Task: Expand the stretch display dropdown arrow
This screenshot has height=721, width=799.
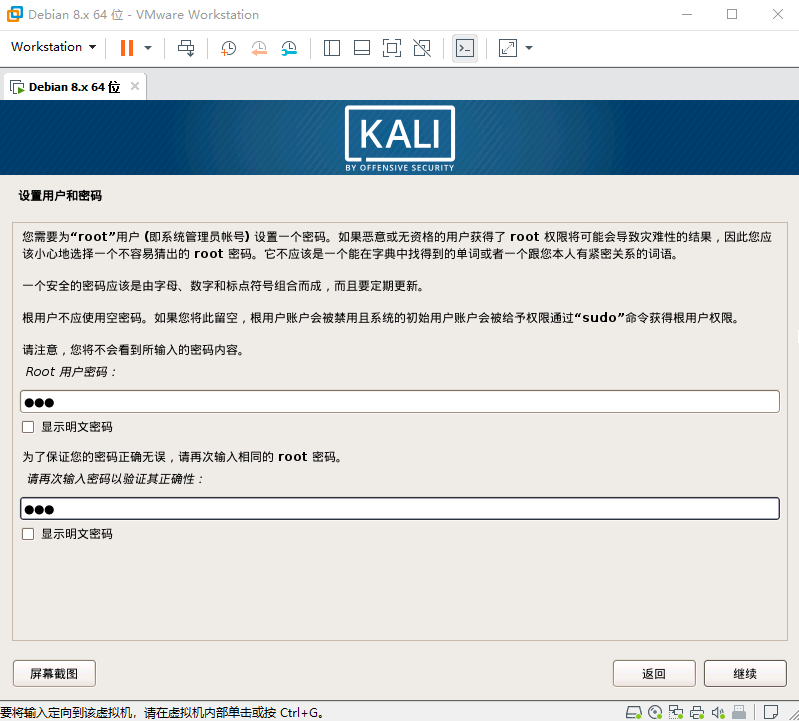Action: pyautogui.click(x=529, y=48)
